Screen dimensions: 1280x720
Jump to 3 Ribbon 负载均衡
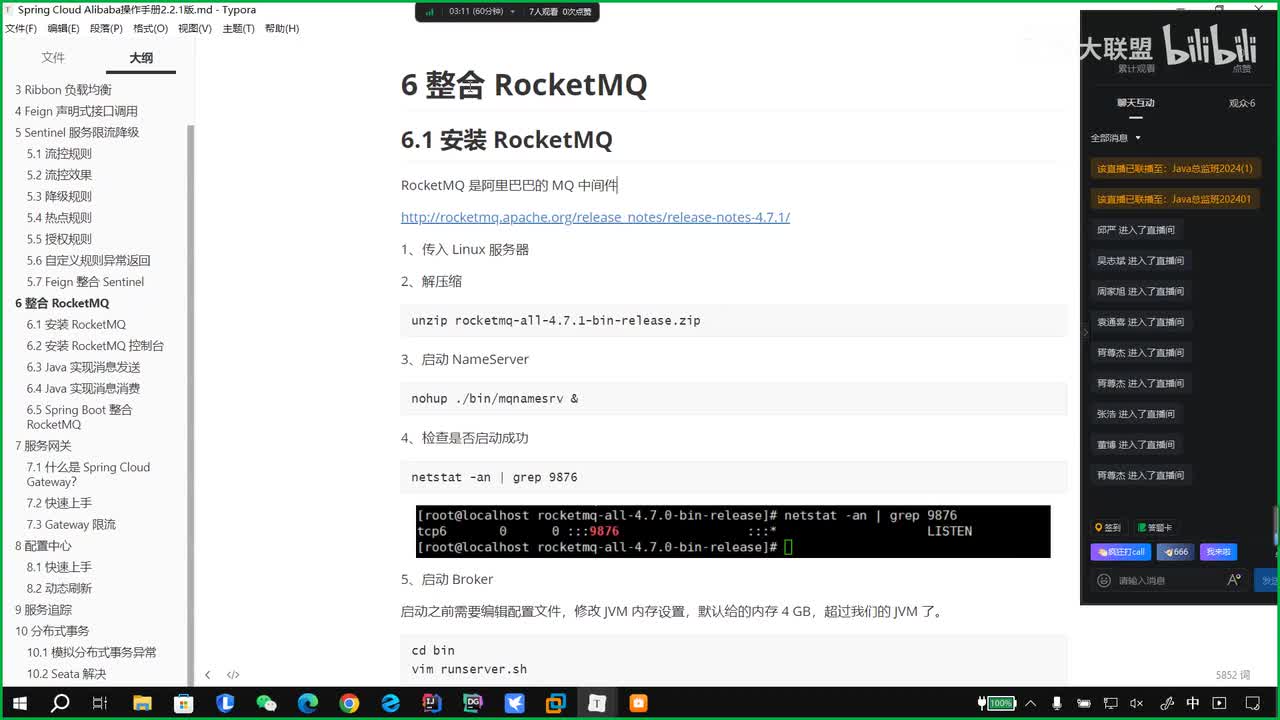pos(63,90)
